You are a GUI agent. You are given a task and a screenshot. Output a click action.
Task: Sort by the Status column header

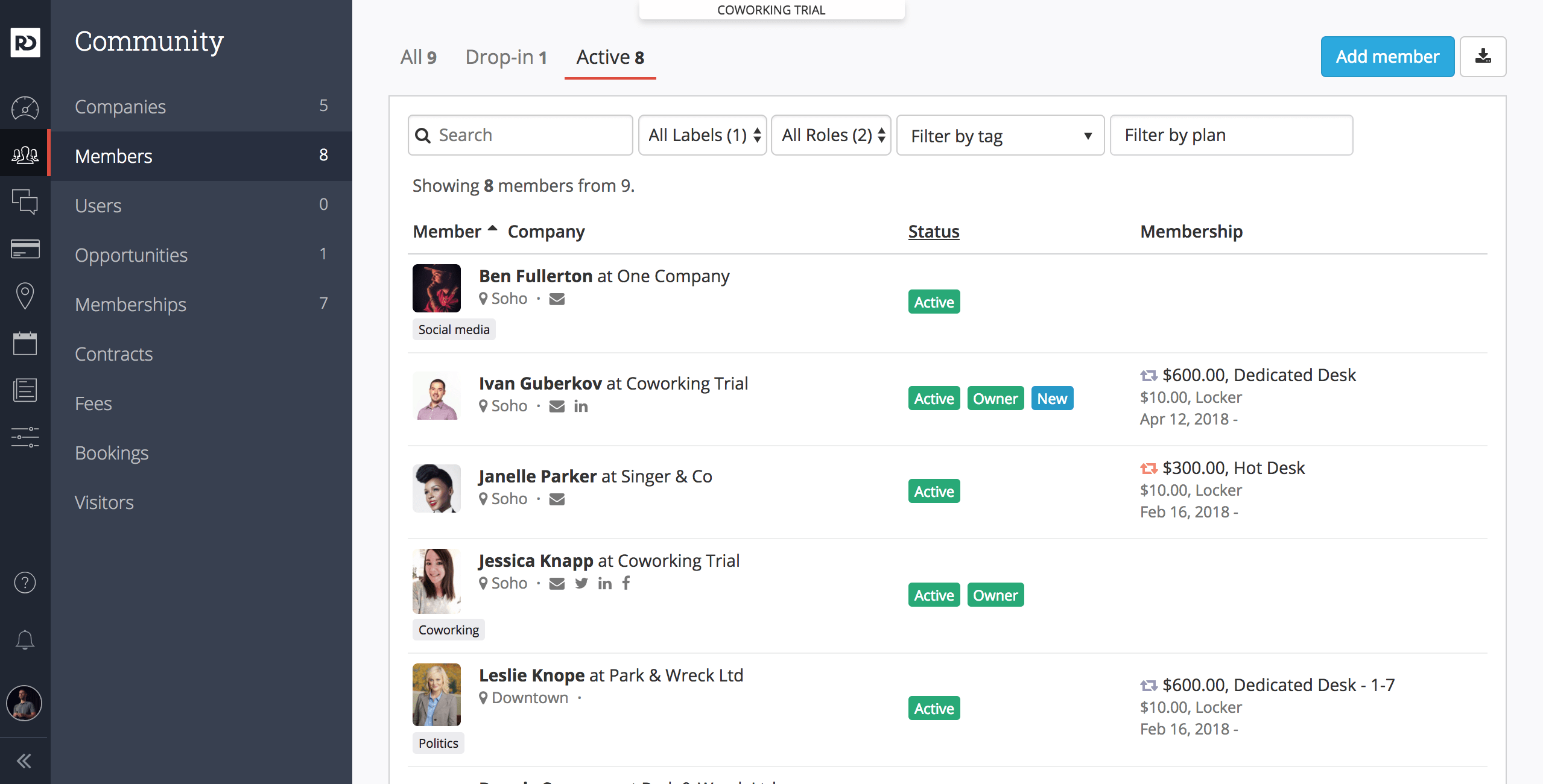[933, 232]
